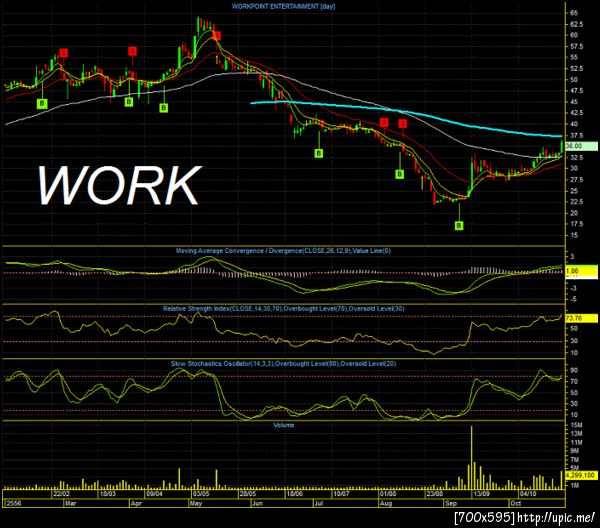This screenshot has width=600, height=528.
Task: Click the Apr month label
Action: coord(136,503)
